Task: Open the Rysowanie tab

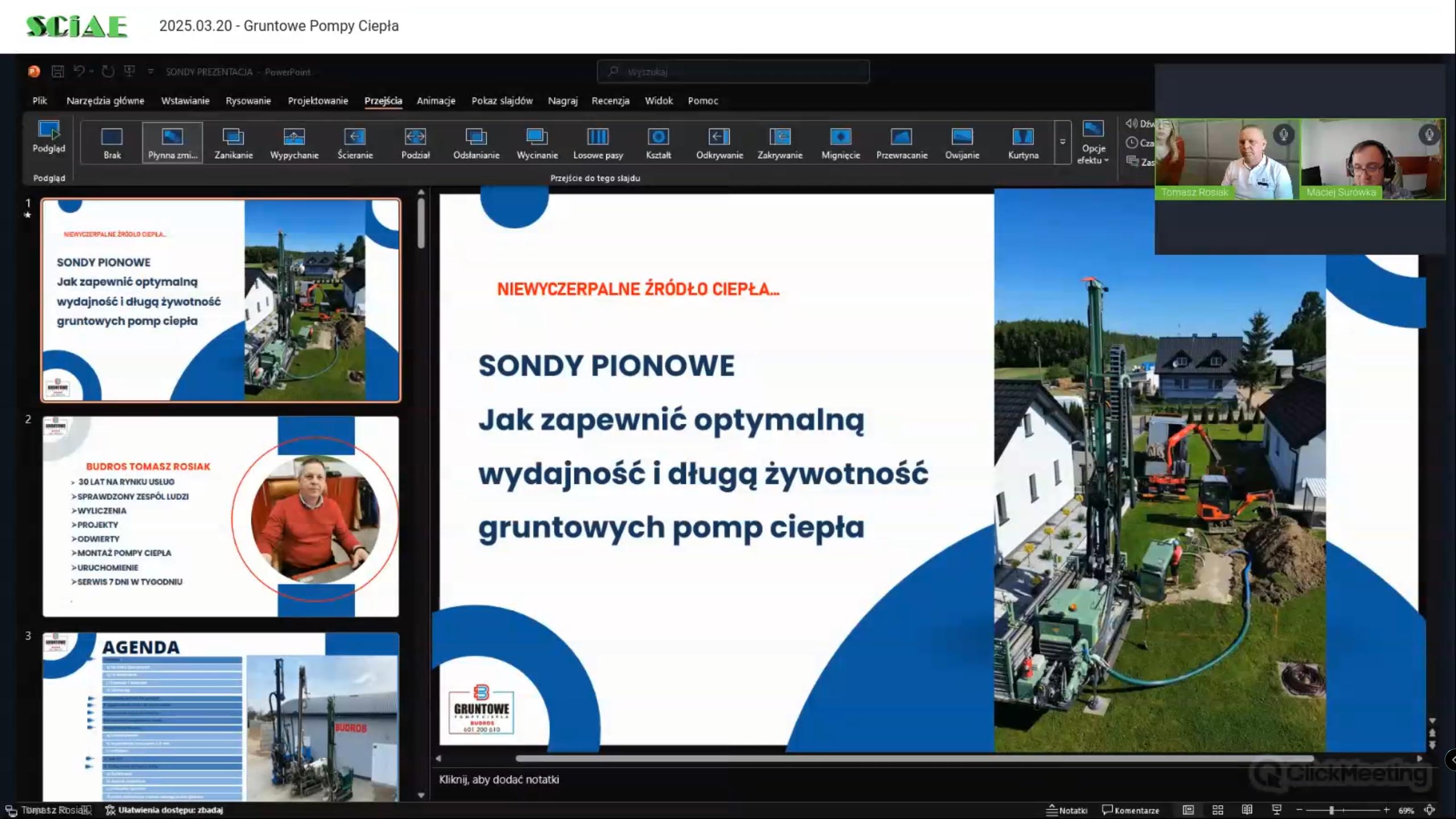Action: click(x=249, y=101)
